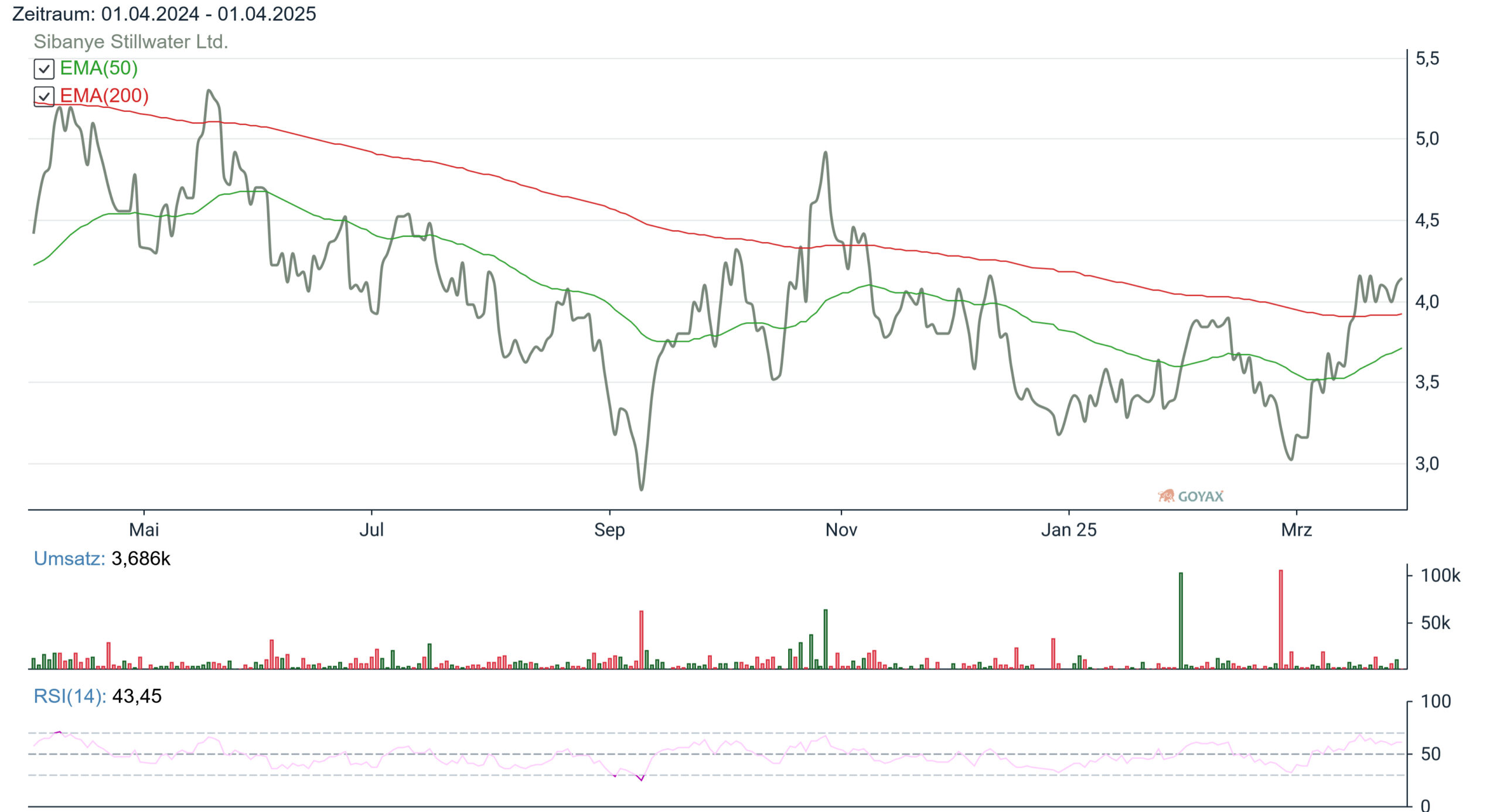The width and height of the screenshot is (1500, 812).
Task: Click the 5,5 price axis label
Action: (x=1427, y=59)
